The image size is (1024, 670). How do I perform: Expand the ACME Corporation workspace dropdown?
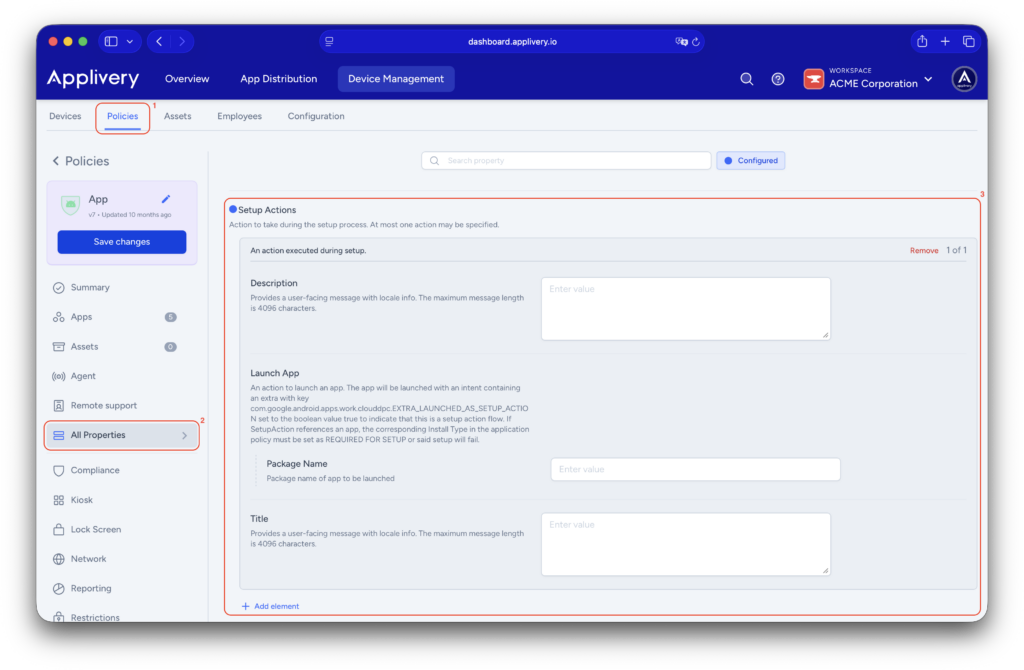pos(928,78)
